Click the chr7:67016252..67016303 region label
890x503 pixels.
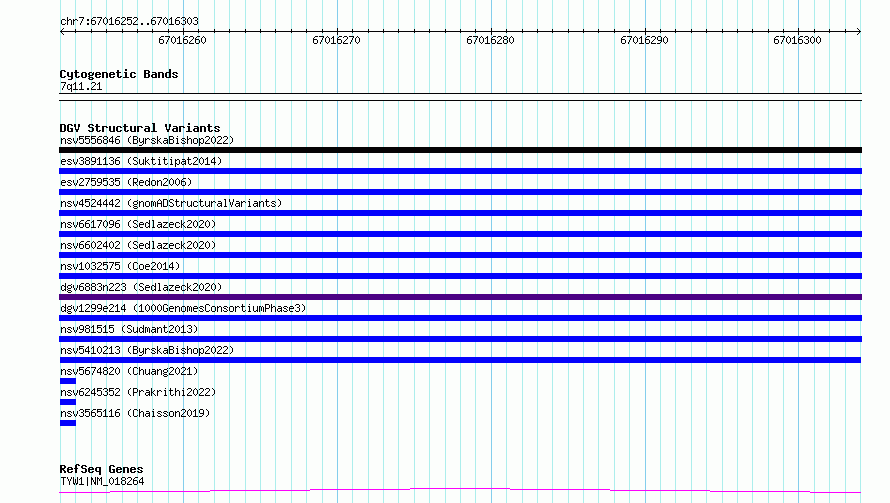(129, 21)
